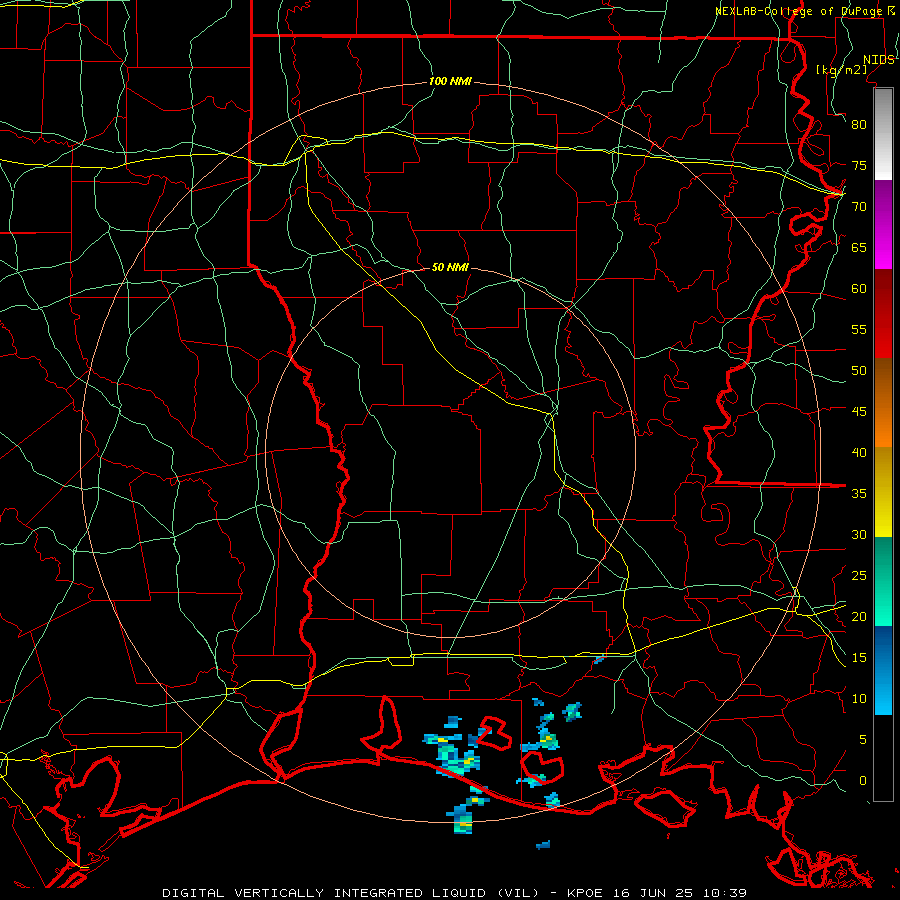Select the white-gray segment of the color bar
The image size is (900, 900).
coord(883,134)
